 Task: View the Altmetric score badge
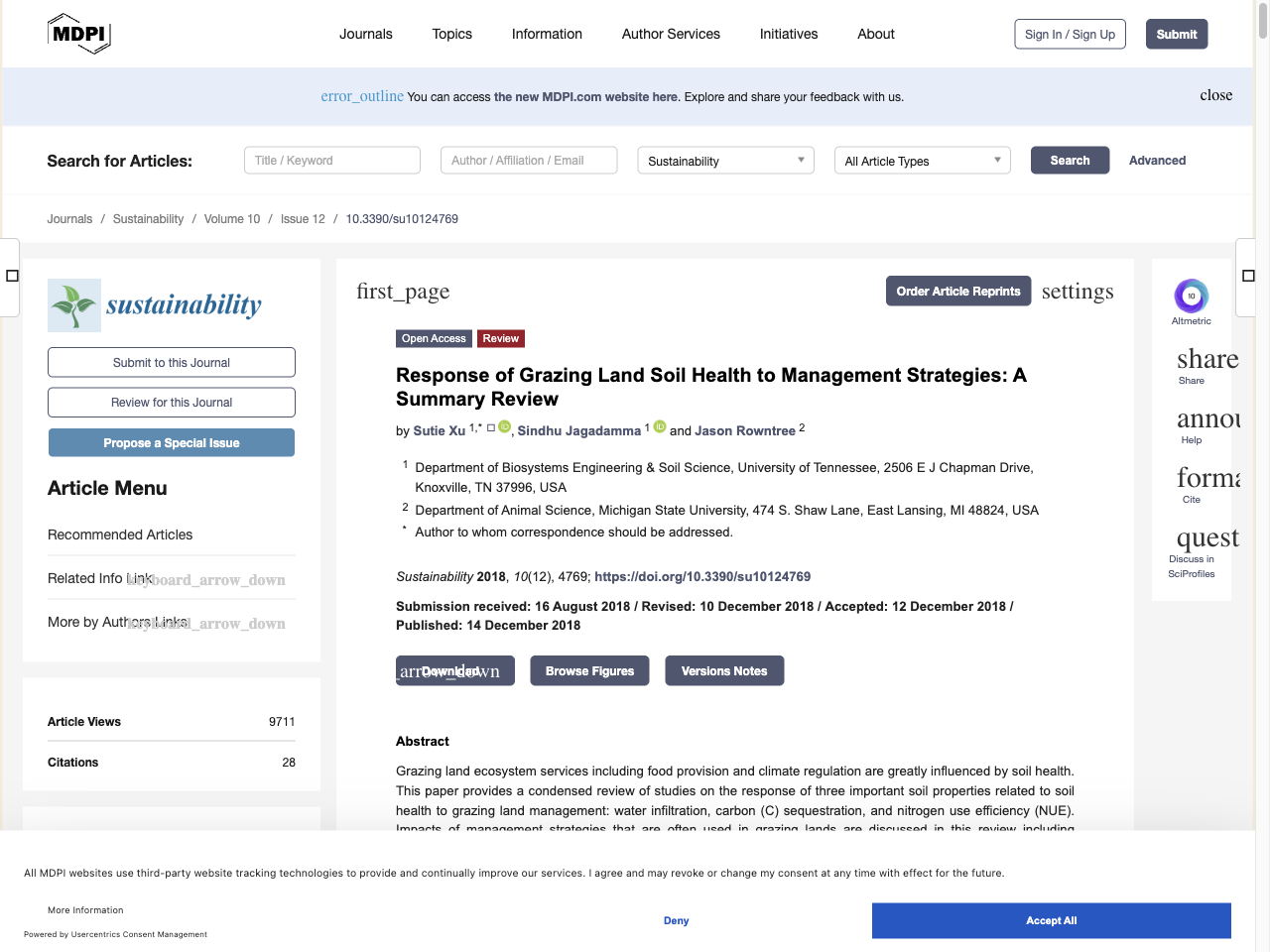tap(1191, 297)
